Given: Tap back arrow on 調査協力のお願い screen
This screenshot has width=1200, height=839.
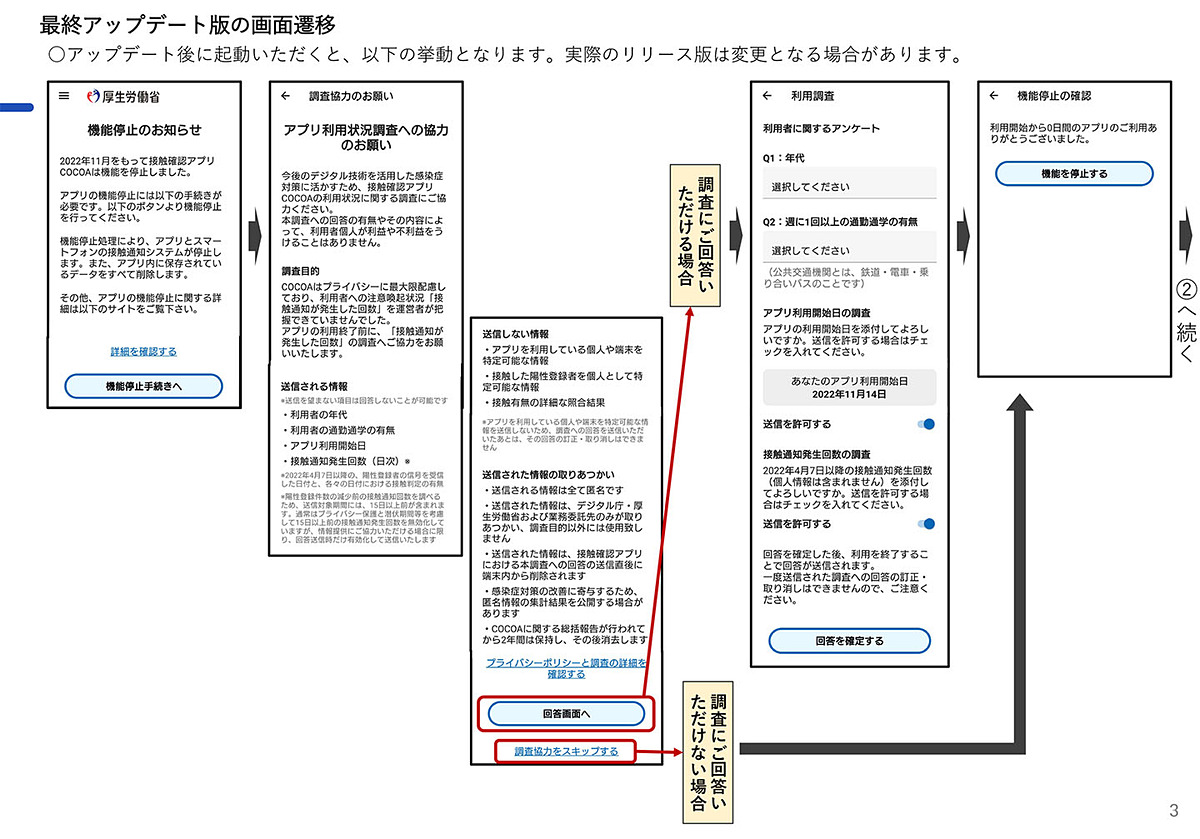Looking at the screenshot, I should point(286,97).
